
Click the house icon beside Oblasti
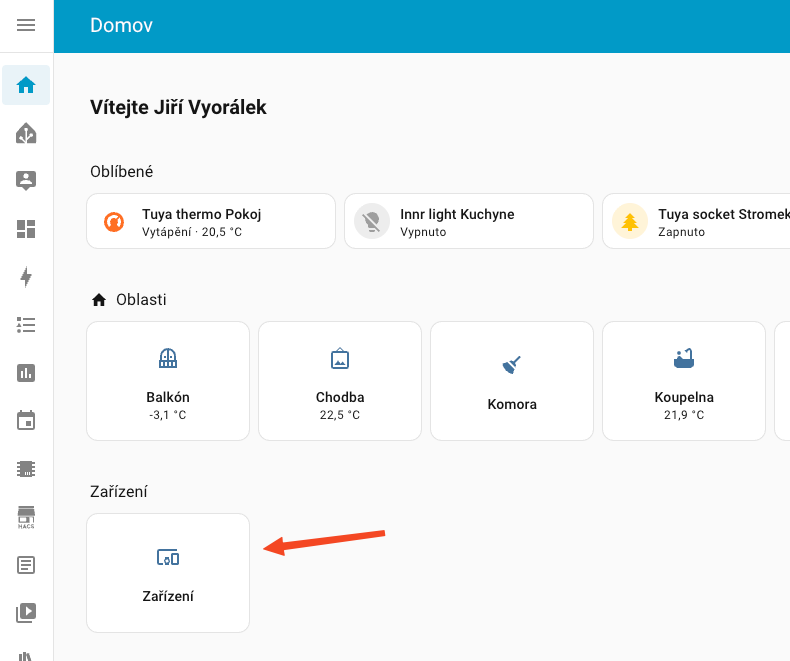pyautogui.click(x=99, y=300)
